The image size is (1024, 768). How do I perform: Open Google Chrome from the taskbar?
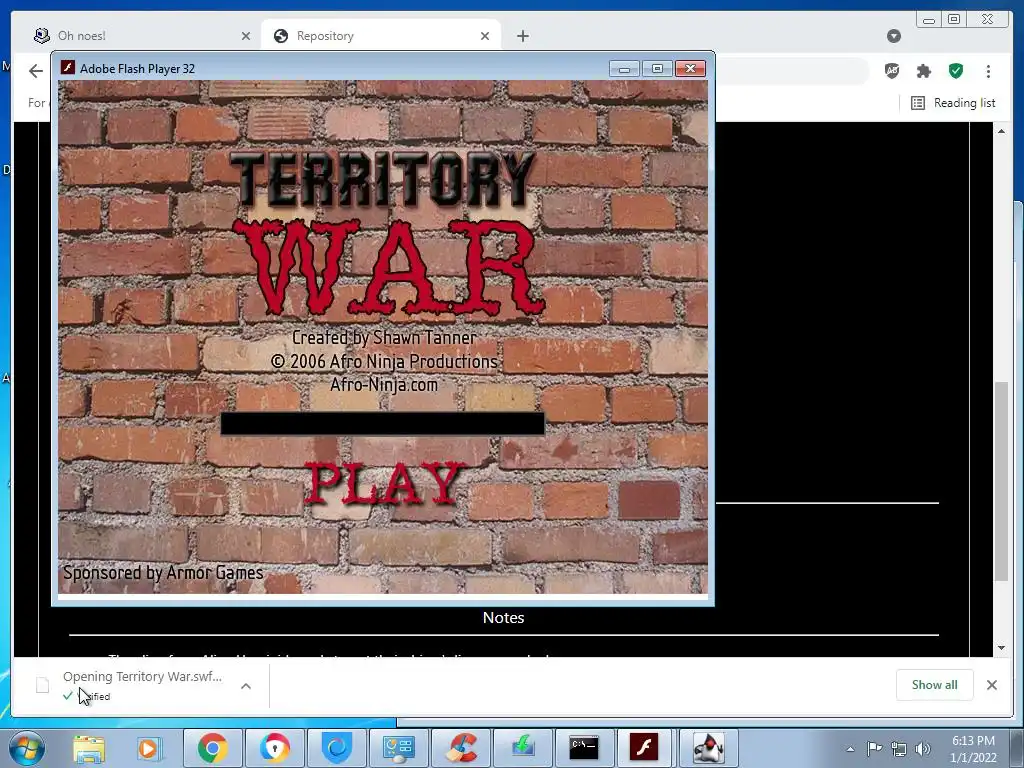tap(212, 748)
